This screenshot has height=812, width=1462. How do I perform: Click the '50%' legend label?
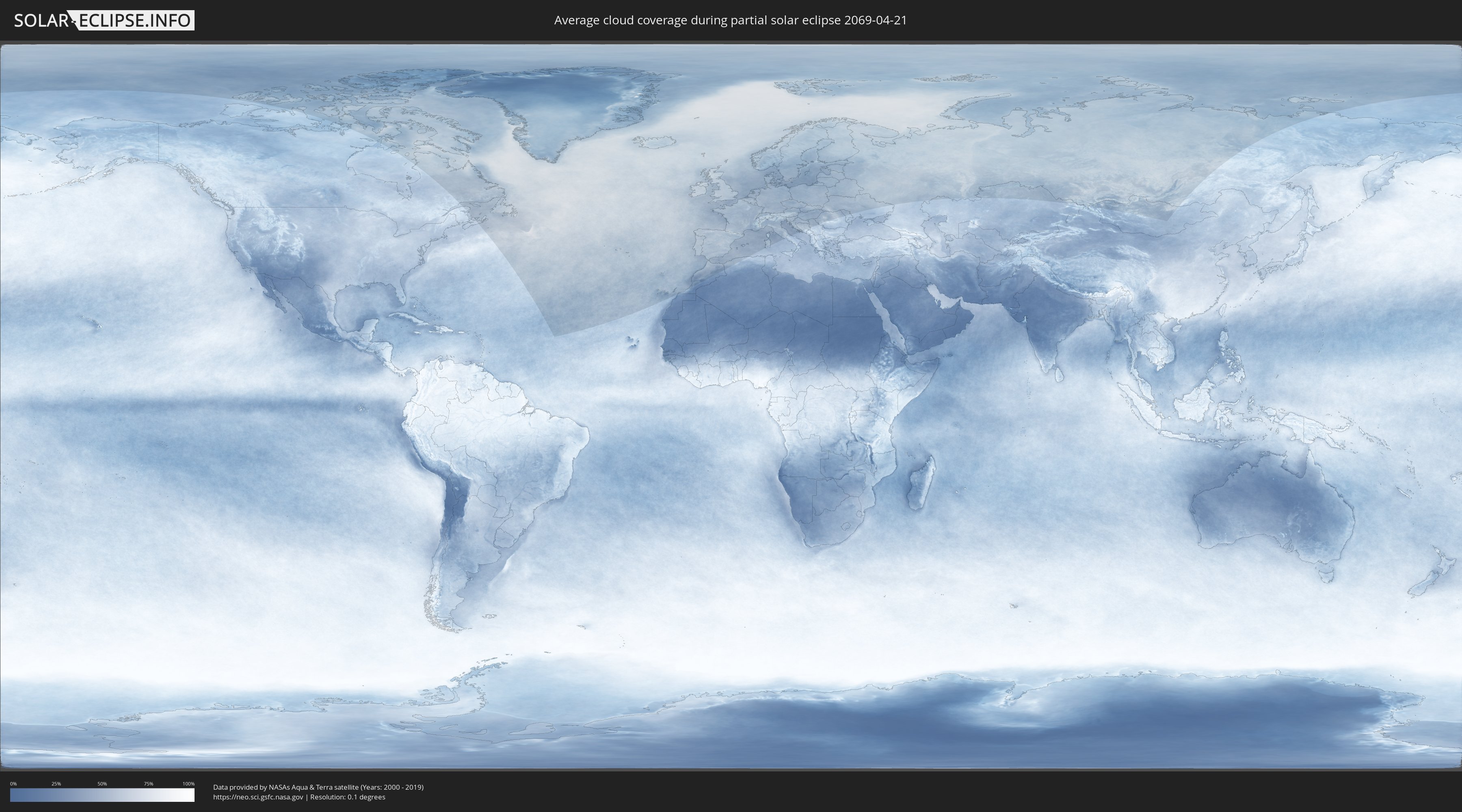tap(102, 784)
